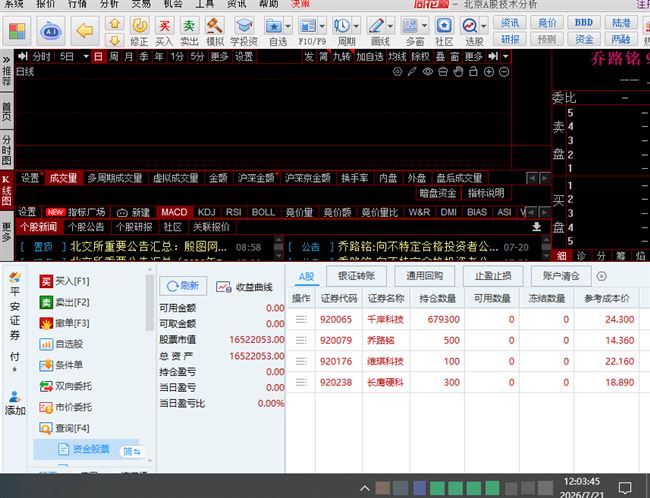Viewport: 650px width, 498px height.
Task: Toggle the 窗 window option on chart bar
Action: pos(455,56)
